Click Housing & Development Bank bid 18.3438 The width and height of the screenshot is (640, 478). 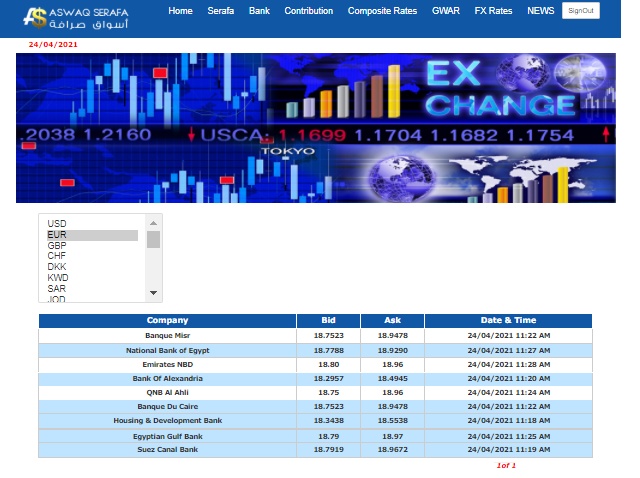tap(329, 420)
